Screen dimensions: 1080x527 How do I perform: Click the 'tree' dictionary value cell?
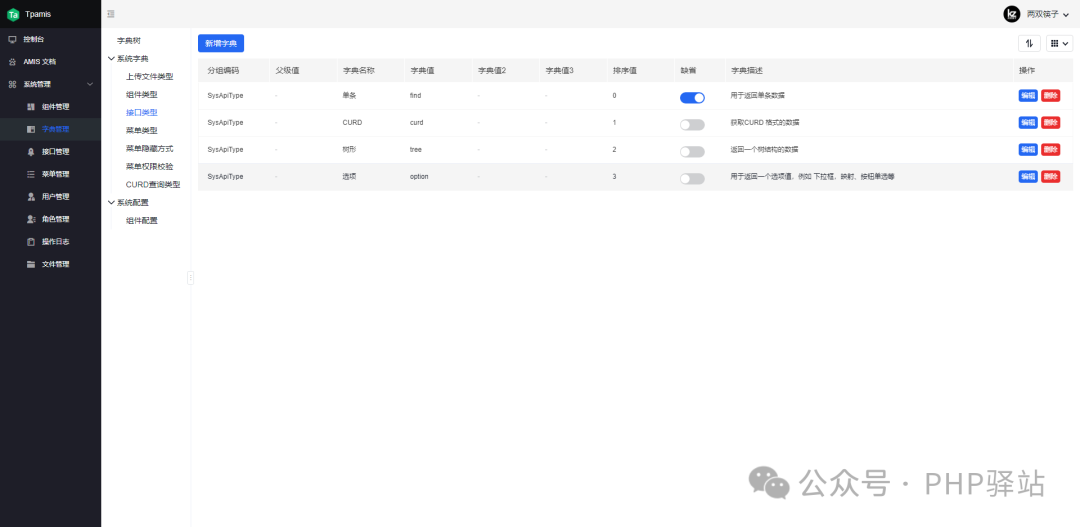coord(415,149)
